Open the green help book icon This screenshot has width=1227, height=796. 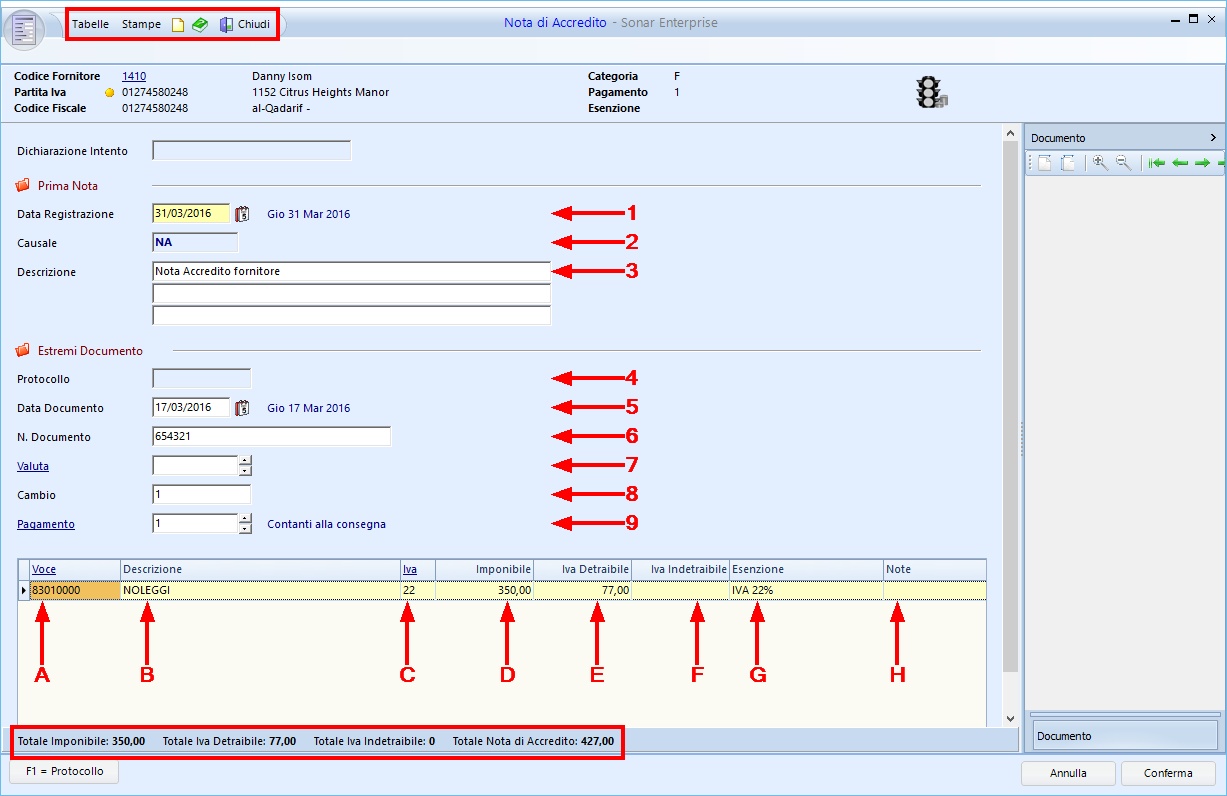click(200, 24)
